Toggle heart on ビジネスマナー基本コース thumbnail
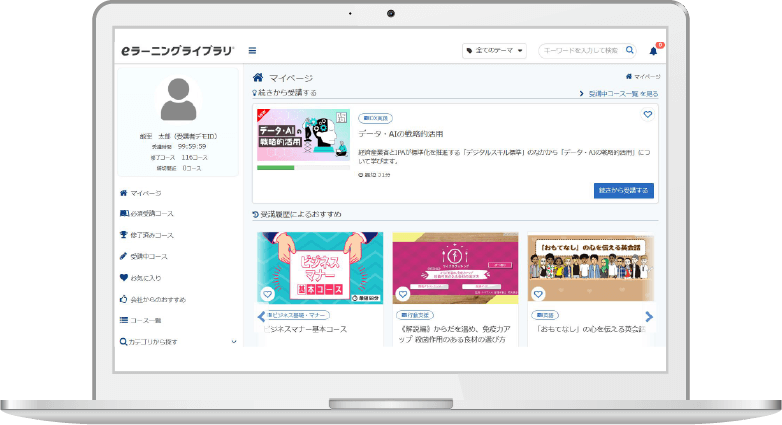The image size is (782, 425). (267, 294)
